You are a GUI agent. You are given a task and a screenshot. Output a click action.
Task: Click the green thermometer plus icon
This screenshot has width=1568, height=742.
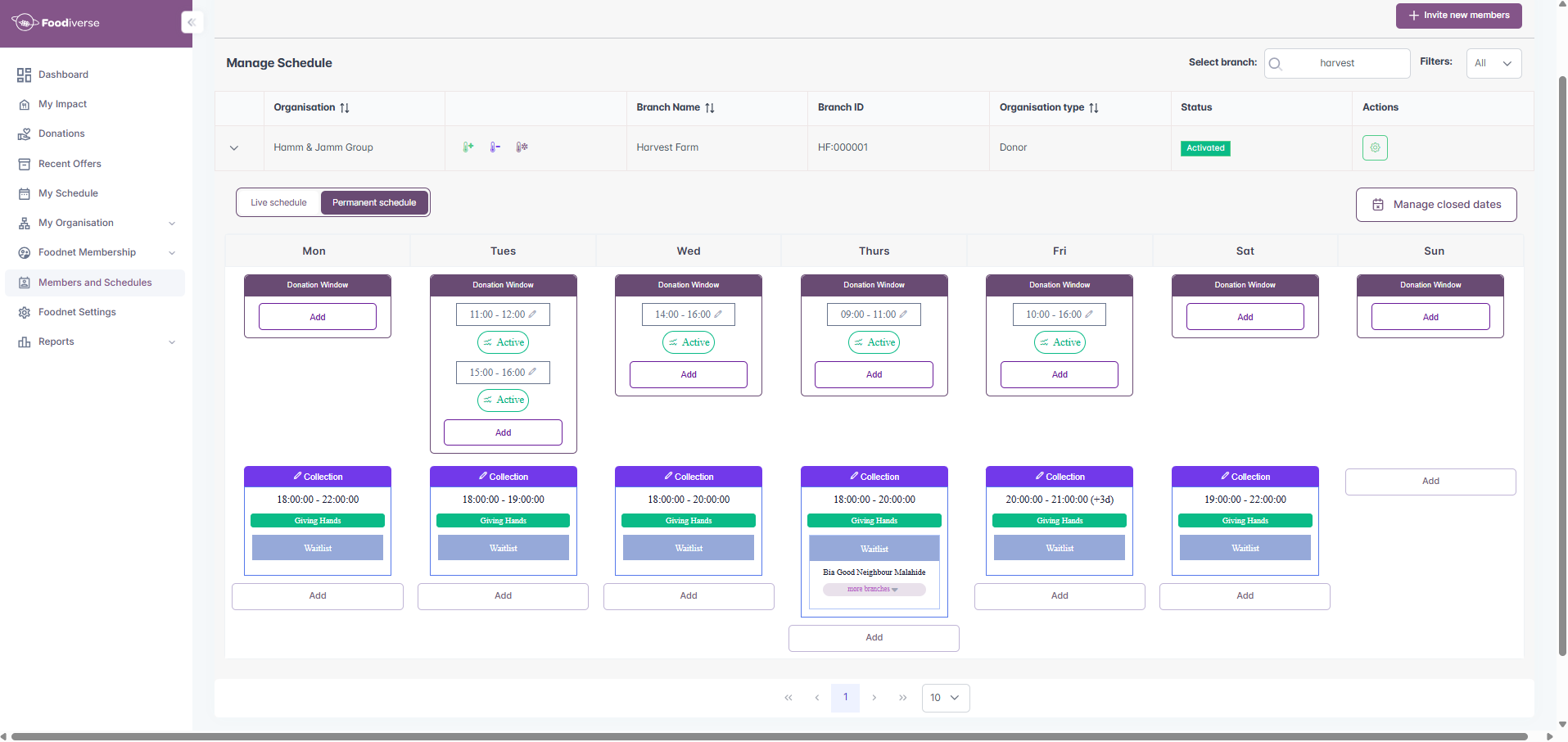468,147
